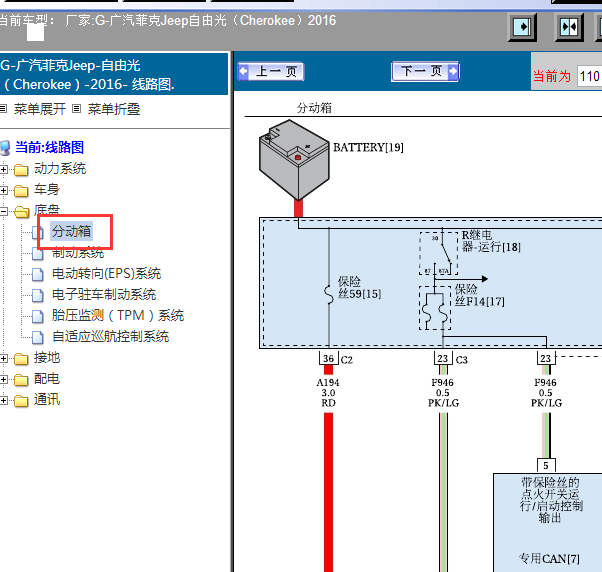Click document icon beside 自适应巡航控制系统
The width and height of the screenshot is (602, 572).
pyautogui.click(x=38, y=337)
